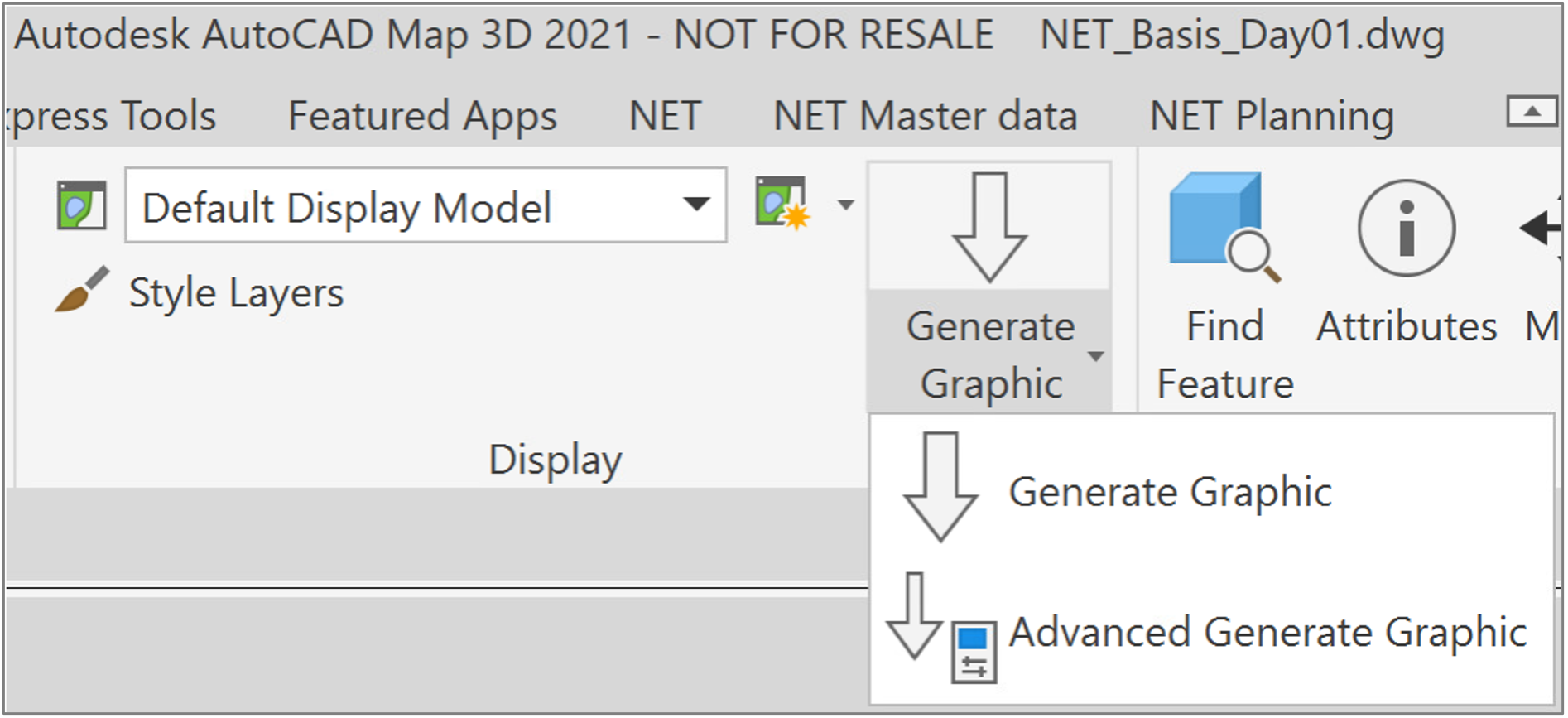Image resolution: width=1568 pixels, height=718 pixels.
Task: Choose Generate Graphic from the dropdown menu
Action: click(x=1211, y=489)
